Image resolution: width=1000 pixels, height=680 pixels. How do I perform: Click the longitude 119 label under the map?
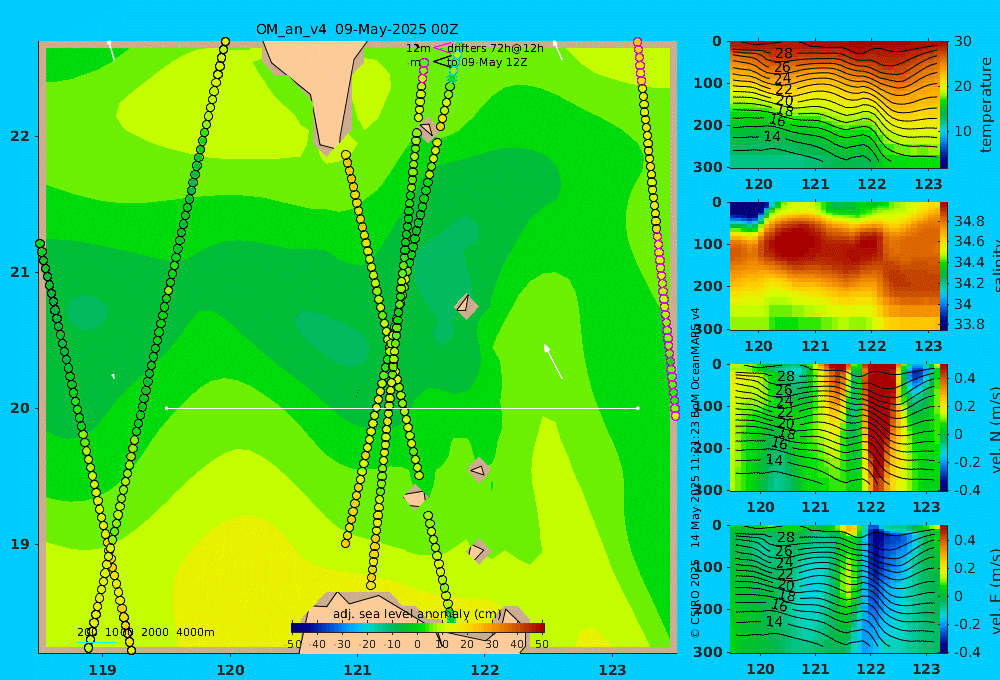[x=103, y=670]
